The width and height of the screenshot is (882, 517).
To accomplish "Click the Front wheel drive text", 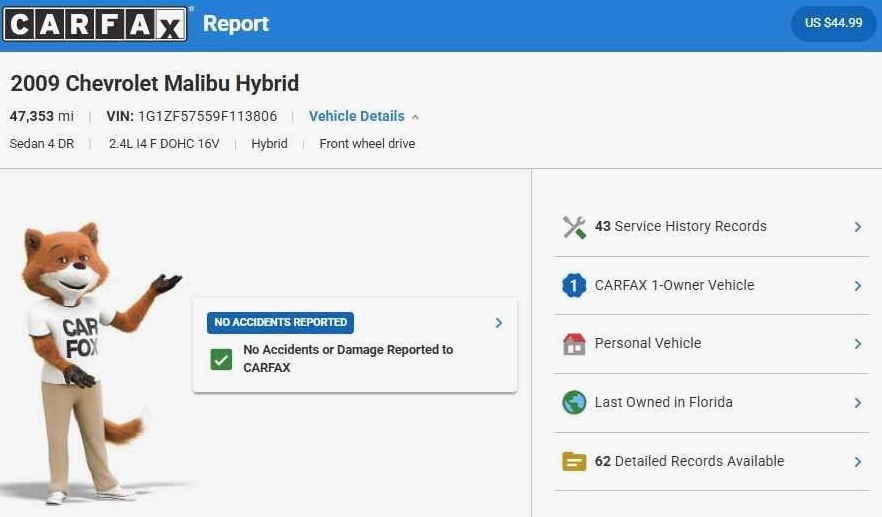I will point(367,143).
